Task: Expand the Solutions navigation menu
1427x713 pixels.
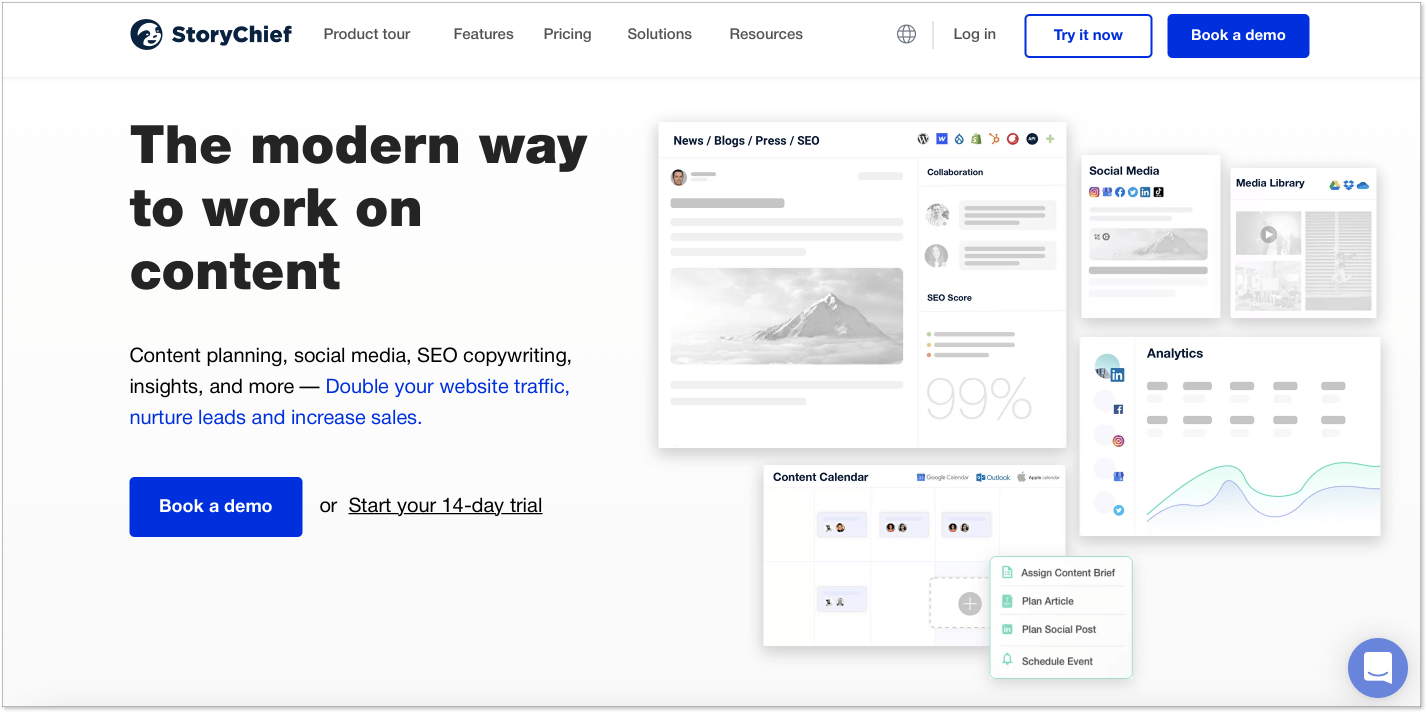Action: (x=659, y=34)
